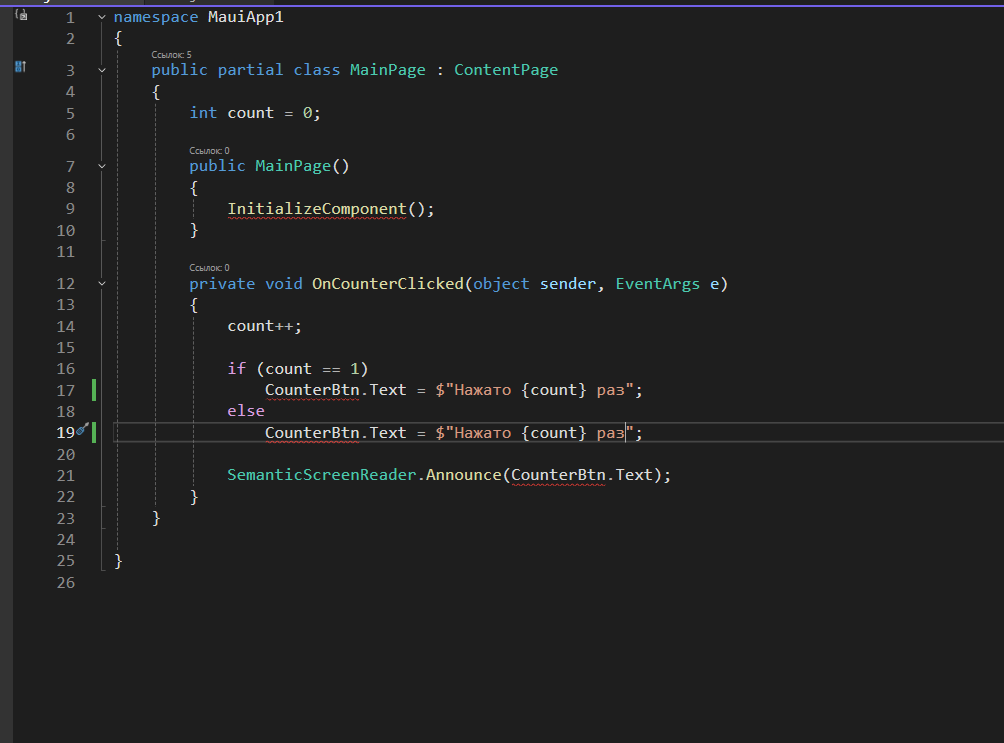Click CounterBtn on line 17
This screenshot has width=1004, height=743.
tap(312, 390)
